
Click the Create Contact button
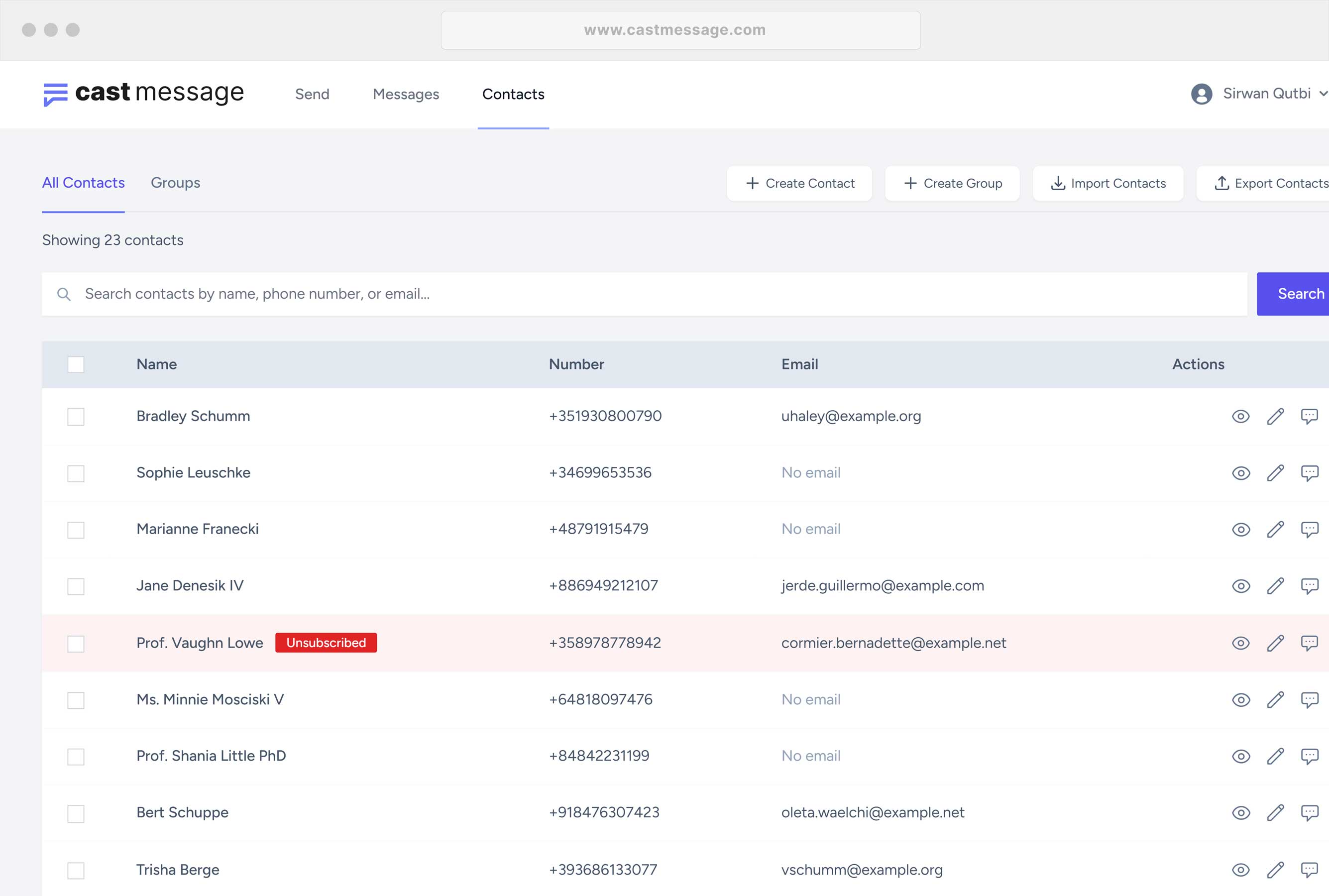pos(799,183)
